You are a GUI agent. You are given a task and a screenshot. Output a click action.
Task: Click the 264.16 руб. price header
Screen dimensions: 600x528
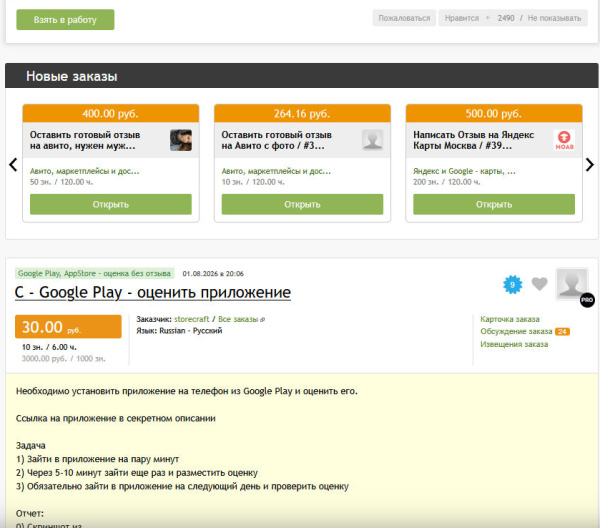point(302,114)
